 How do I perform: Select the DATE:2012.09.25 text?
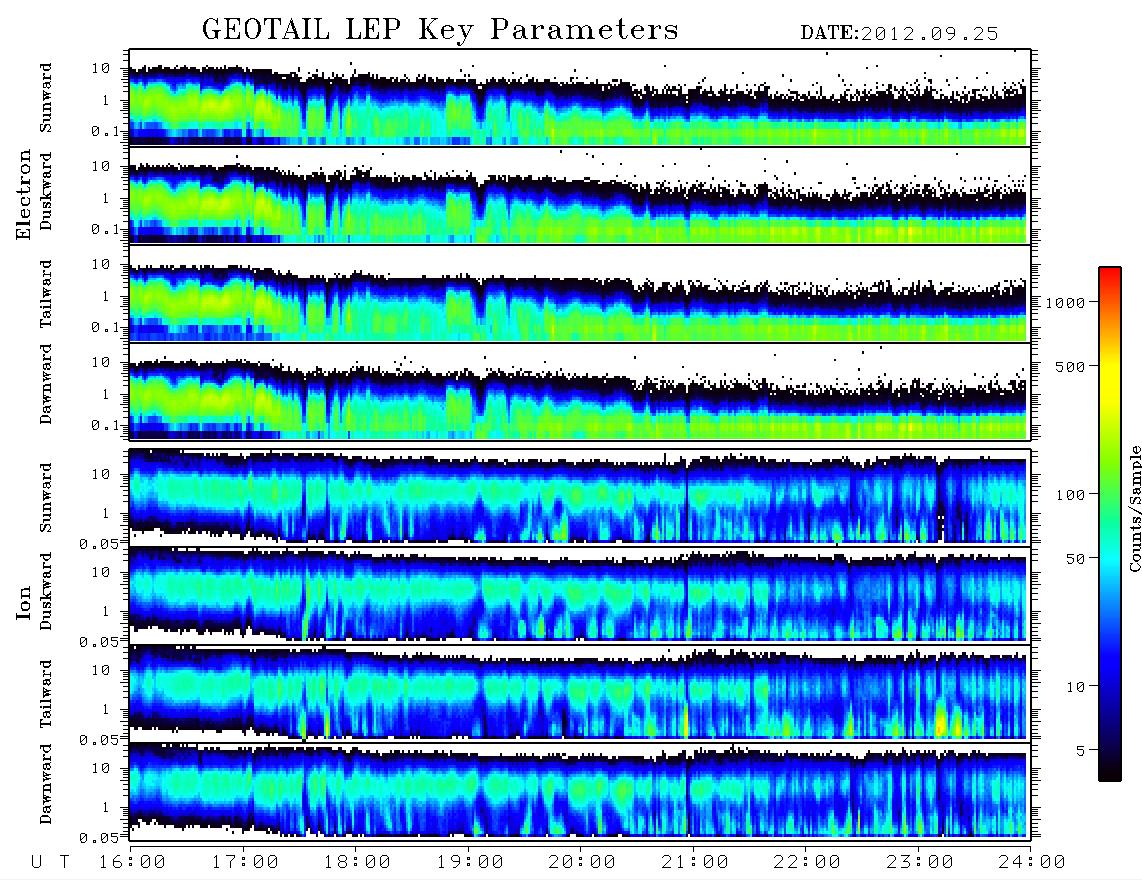click(x=899, y=34)
